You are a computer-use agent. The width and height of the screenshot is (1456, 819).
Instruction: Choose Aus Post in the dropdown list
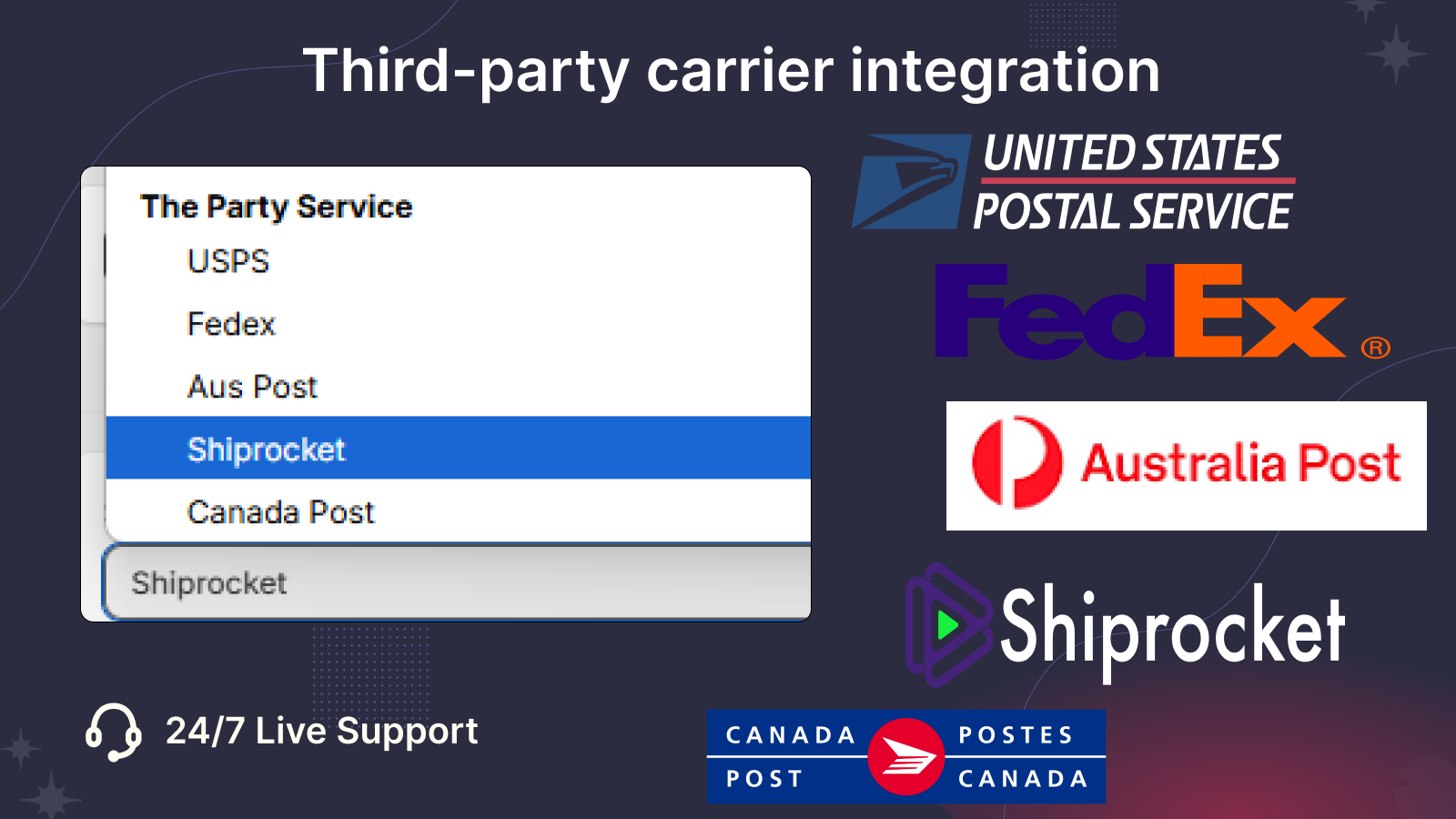[x=459, y=387]
